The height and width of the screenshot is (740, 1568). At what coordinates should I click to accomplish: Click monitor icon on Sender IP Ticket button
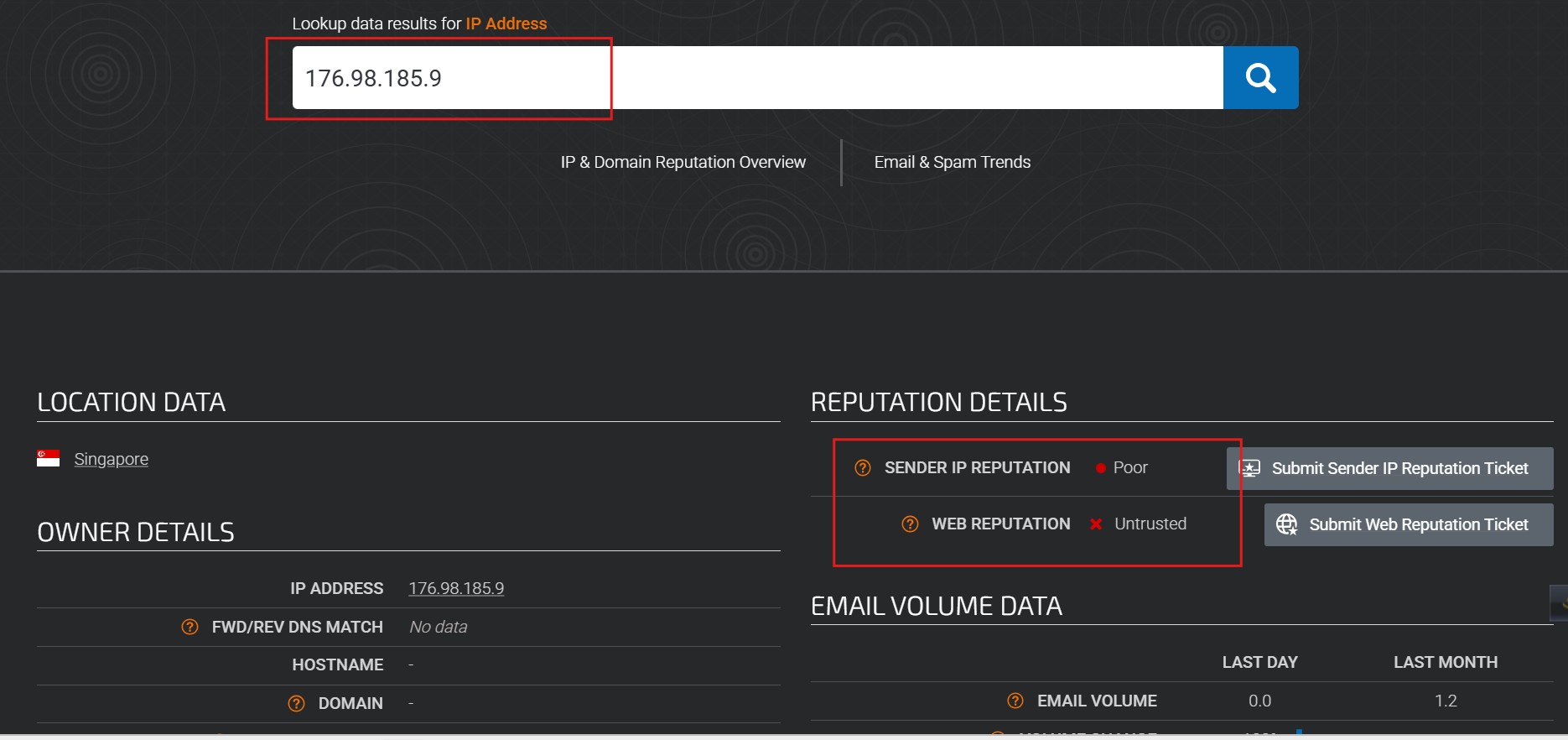click(1249, 468)
